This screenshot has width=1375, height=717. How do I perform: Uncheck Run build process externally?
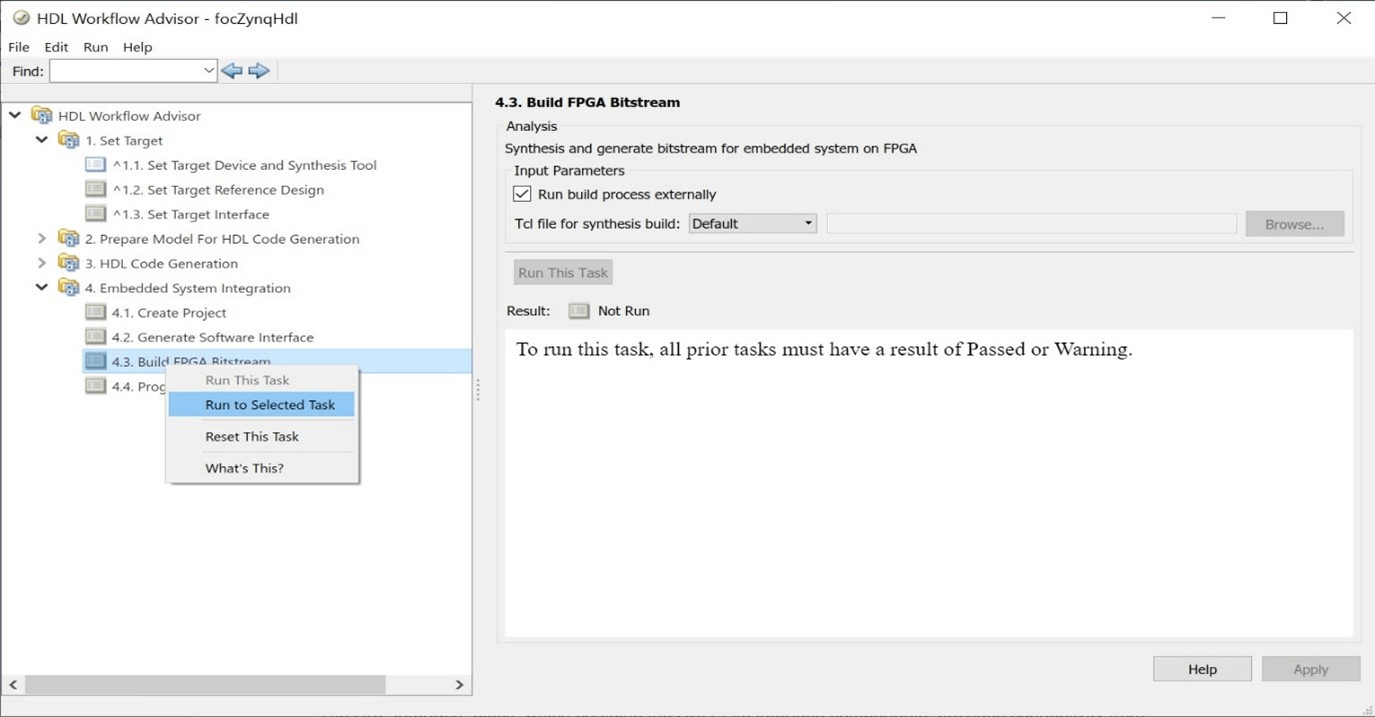(522, 194)
